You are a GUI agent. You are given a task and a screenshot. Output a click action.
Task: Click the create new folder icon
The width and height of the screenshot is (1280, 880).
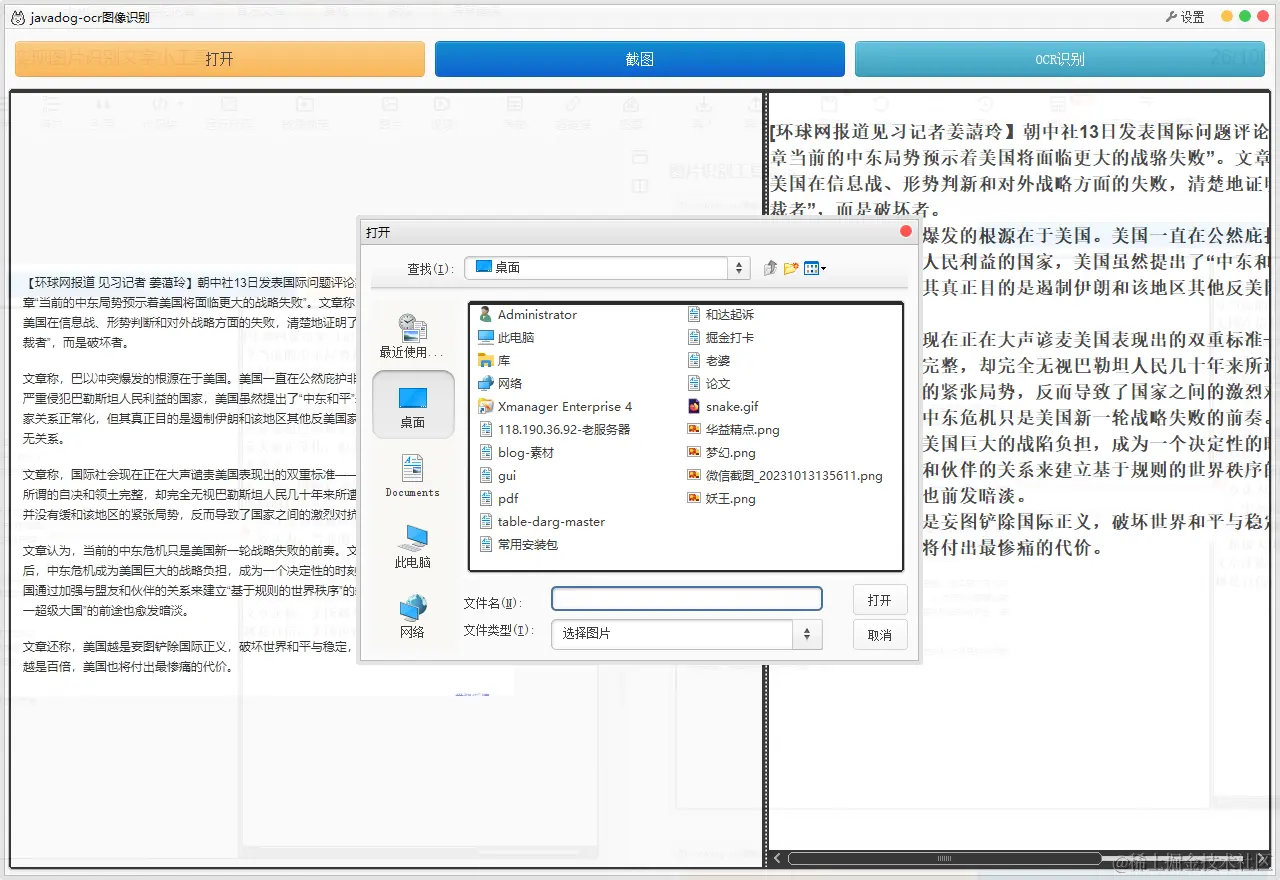790,268
